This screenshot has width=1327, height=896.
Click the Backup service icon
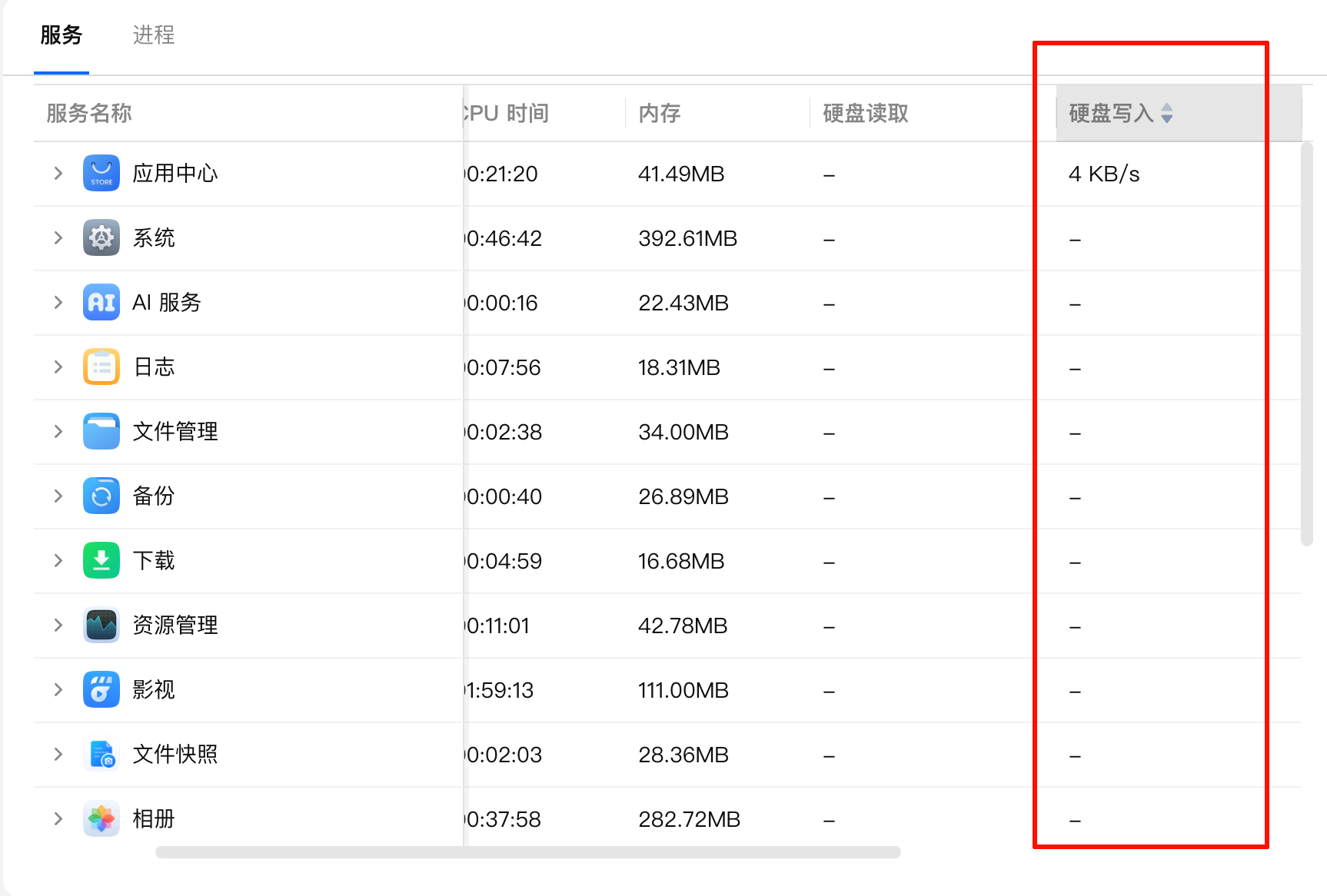point(101,496)
